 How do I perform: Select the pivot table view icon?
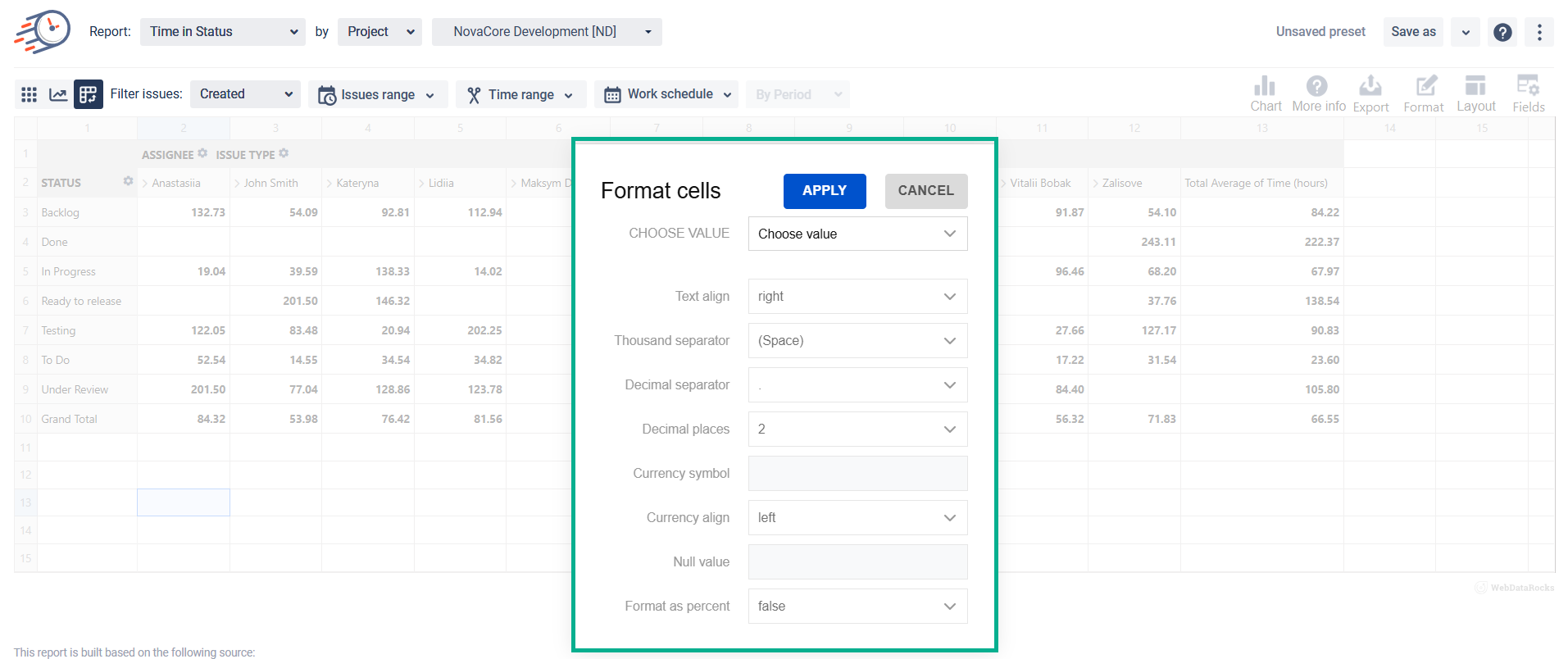88,94
